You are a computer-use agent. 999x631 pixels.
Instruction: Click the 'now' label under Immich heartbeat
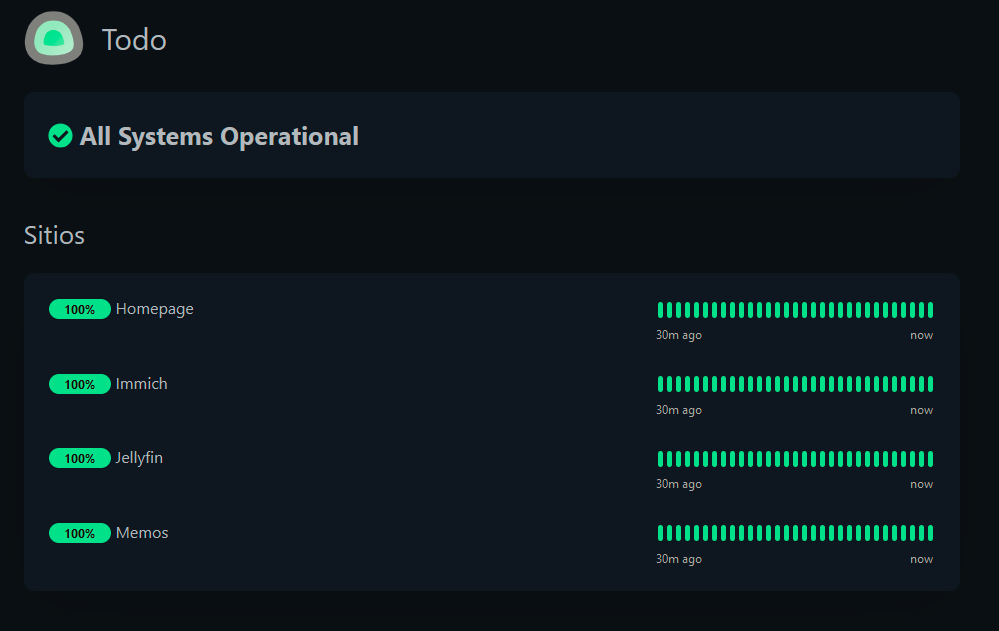click(921, 410)
